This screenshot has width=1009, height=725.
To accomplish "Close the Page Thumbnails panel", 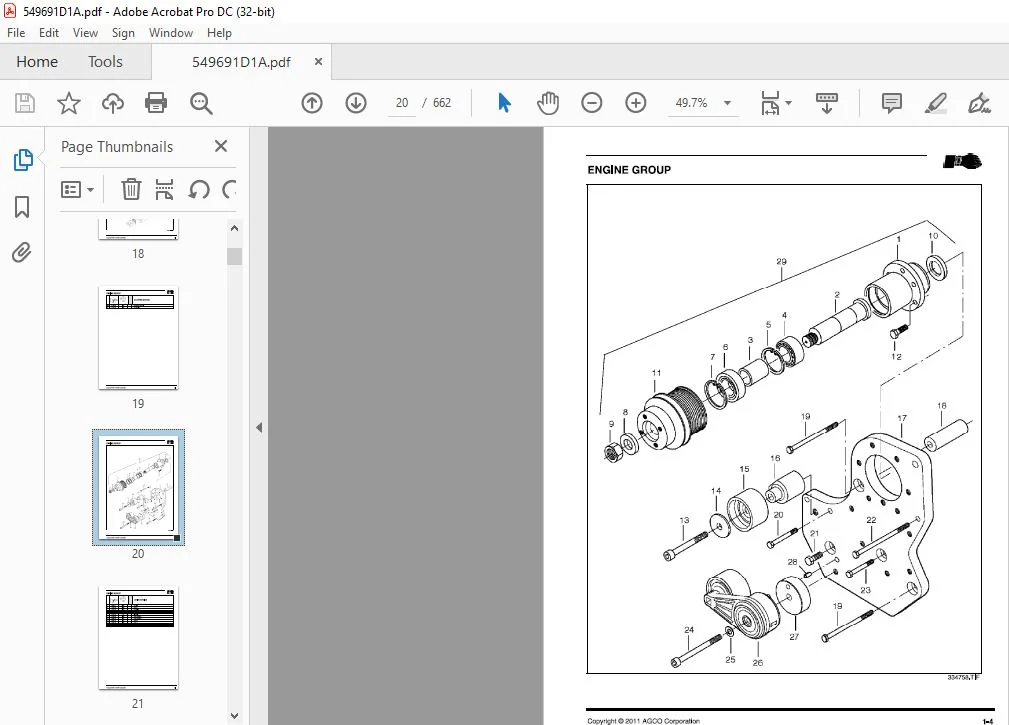I will tap(221, 147).
